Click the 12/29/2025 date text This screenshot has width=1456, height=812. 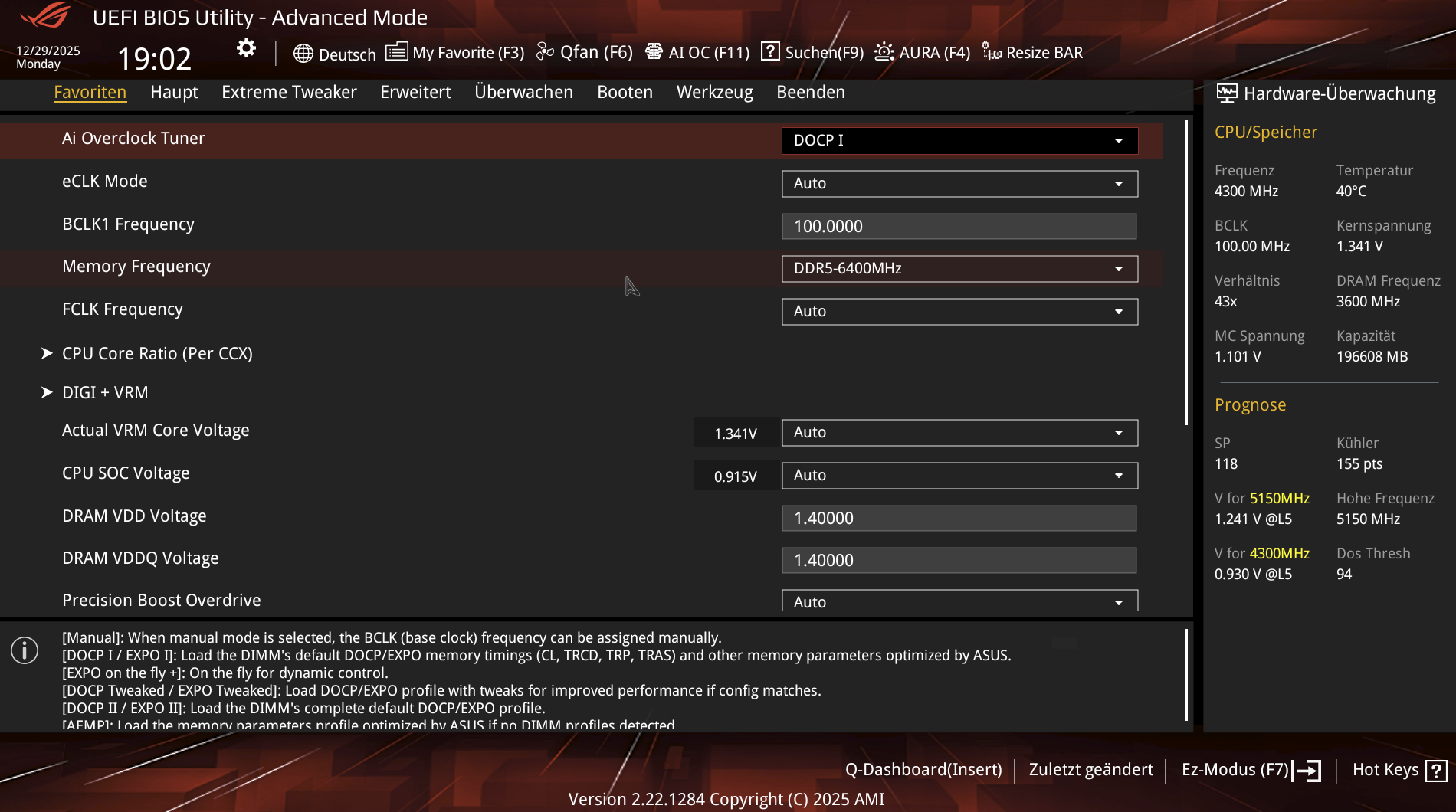[x=48, y=51]
